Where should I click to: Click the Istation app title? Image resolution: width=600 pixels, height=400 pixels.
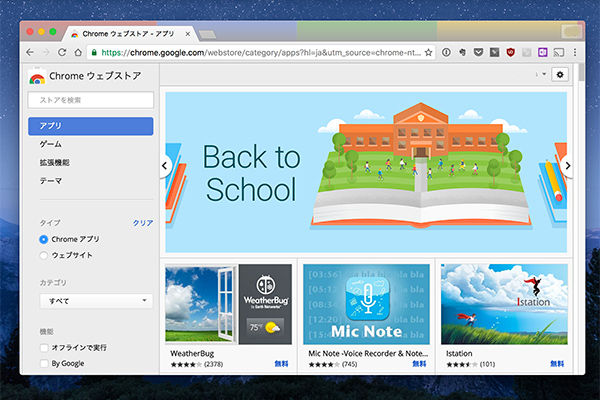(x=459, y=353)
